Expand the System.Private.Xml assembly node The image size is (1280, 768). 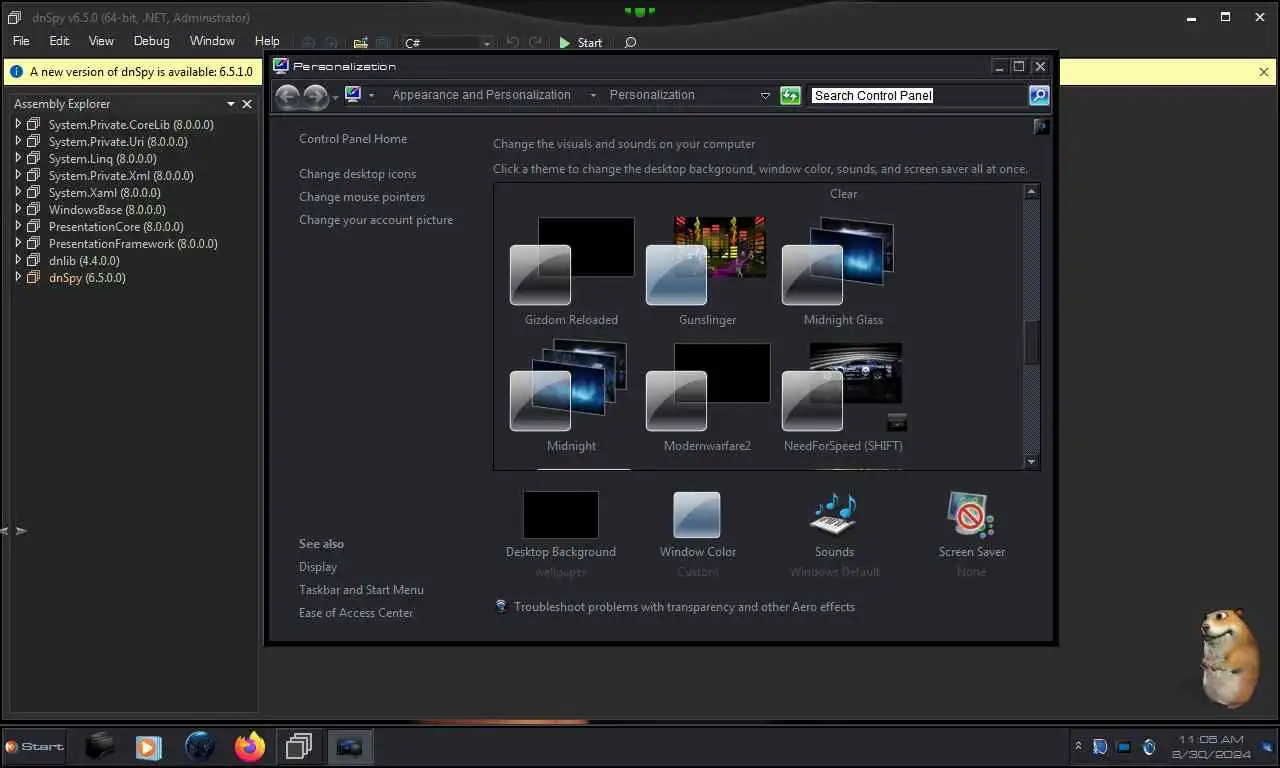(18, 175)
